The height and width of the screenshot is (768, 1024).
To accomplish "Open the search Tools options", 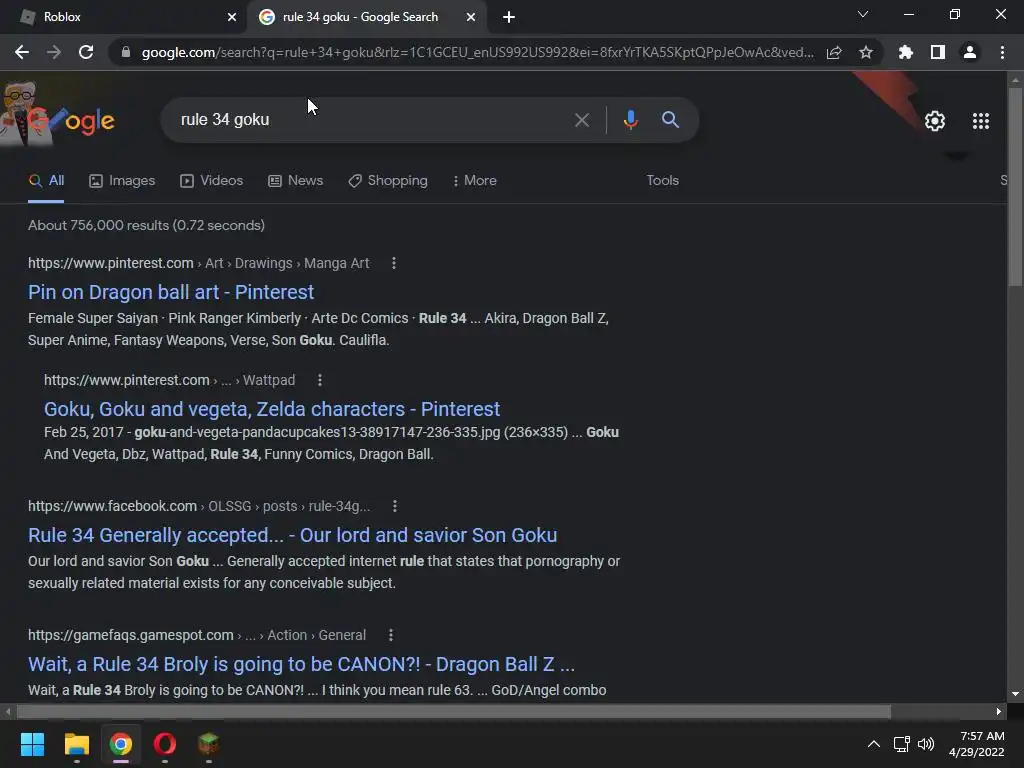I will 662,181.
